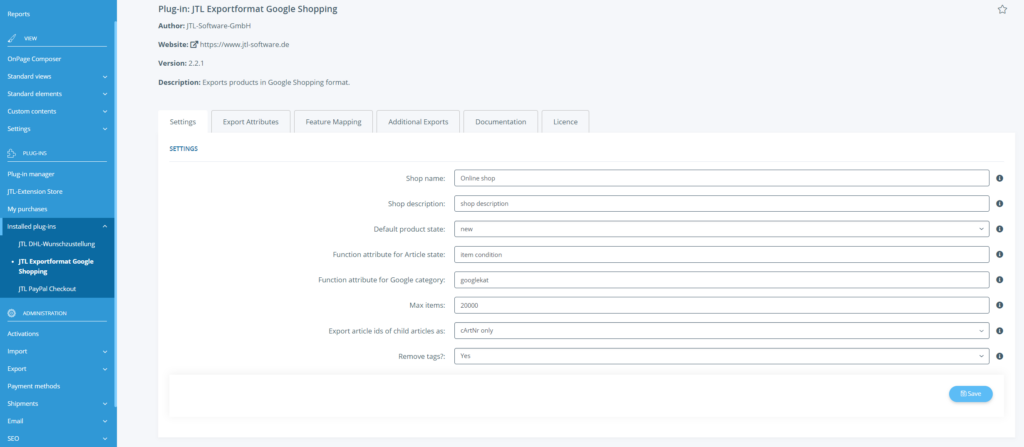Click the sidebar vertical scrollbar
This screenshot has width=1024, height=447.
tap(116, 212)
